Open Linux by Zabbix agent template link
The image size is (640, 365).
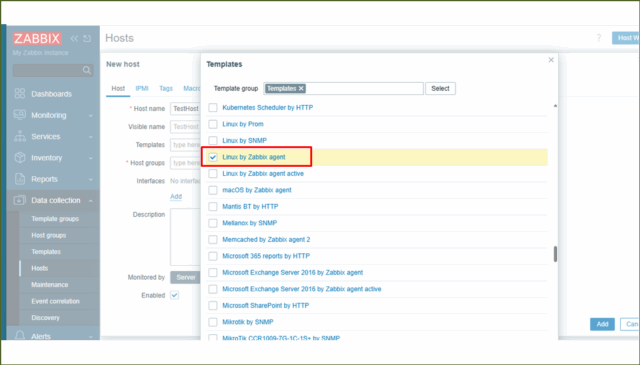tap(254, 157)
